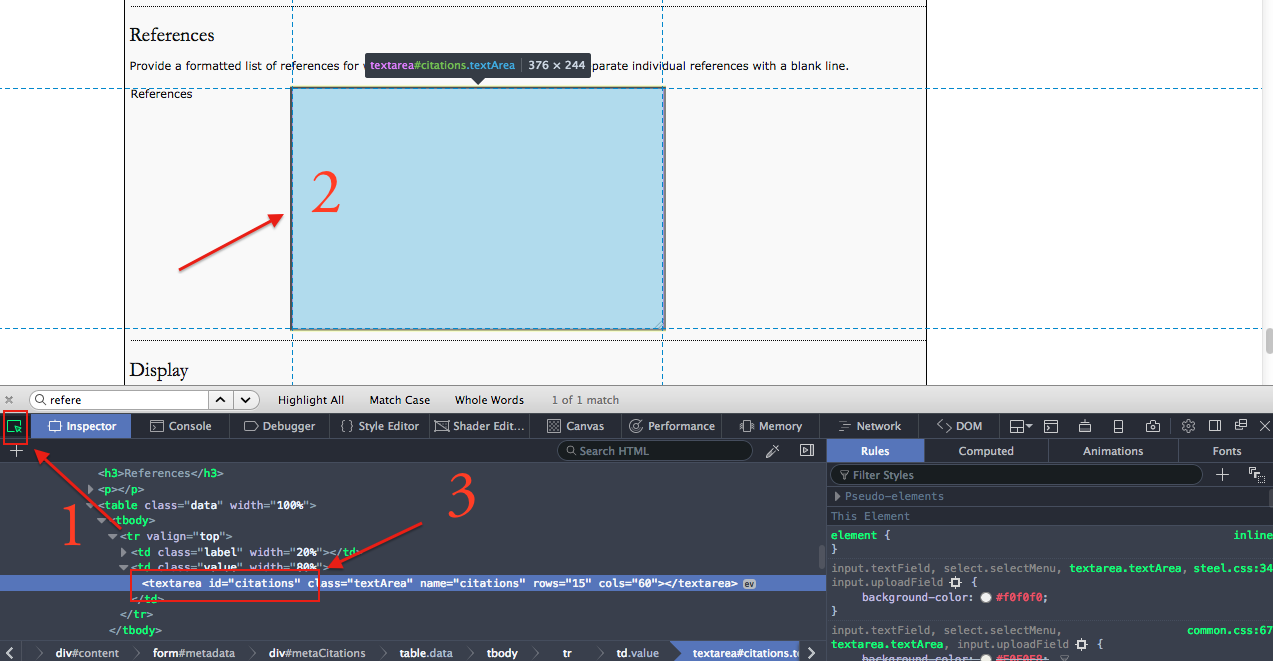Toggle responsive design mode icon
Image resolution: width=1273 pixels, height=661 pixels.
pos(1119,426)
